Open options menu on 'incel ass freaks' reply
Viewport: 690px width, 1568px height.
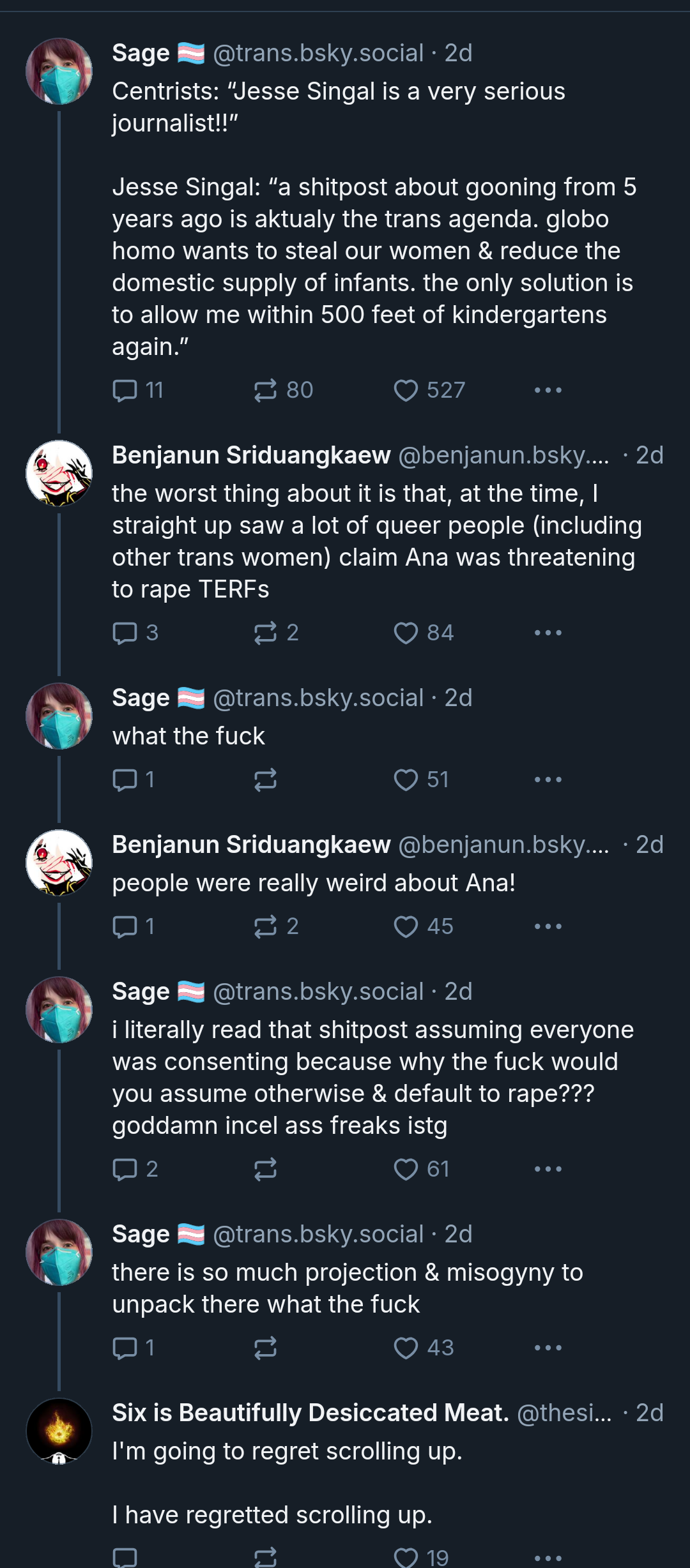coord(548,1169)
